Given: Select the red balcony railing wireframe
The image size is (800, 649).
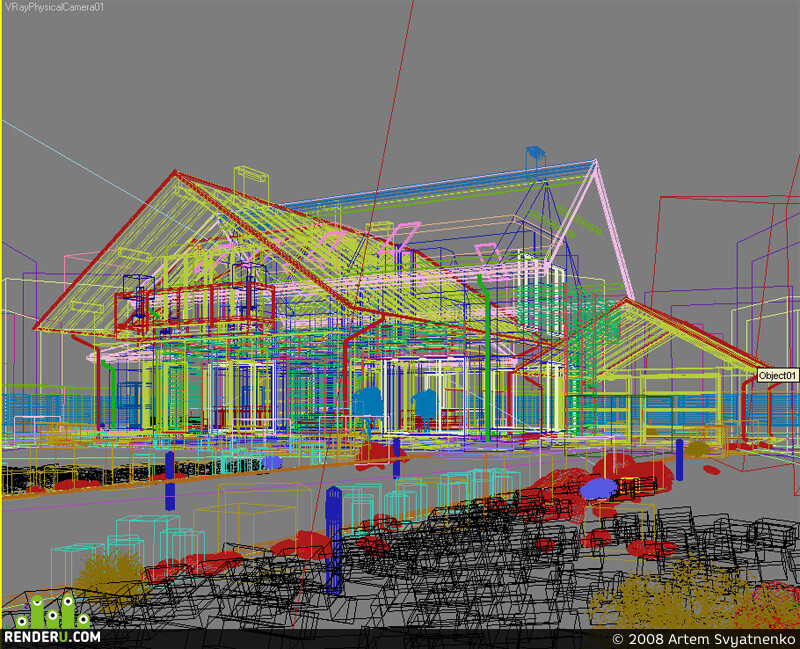Looking at the screenshot, I should point(194,309).
